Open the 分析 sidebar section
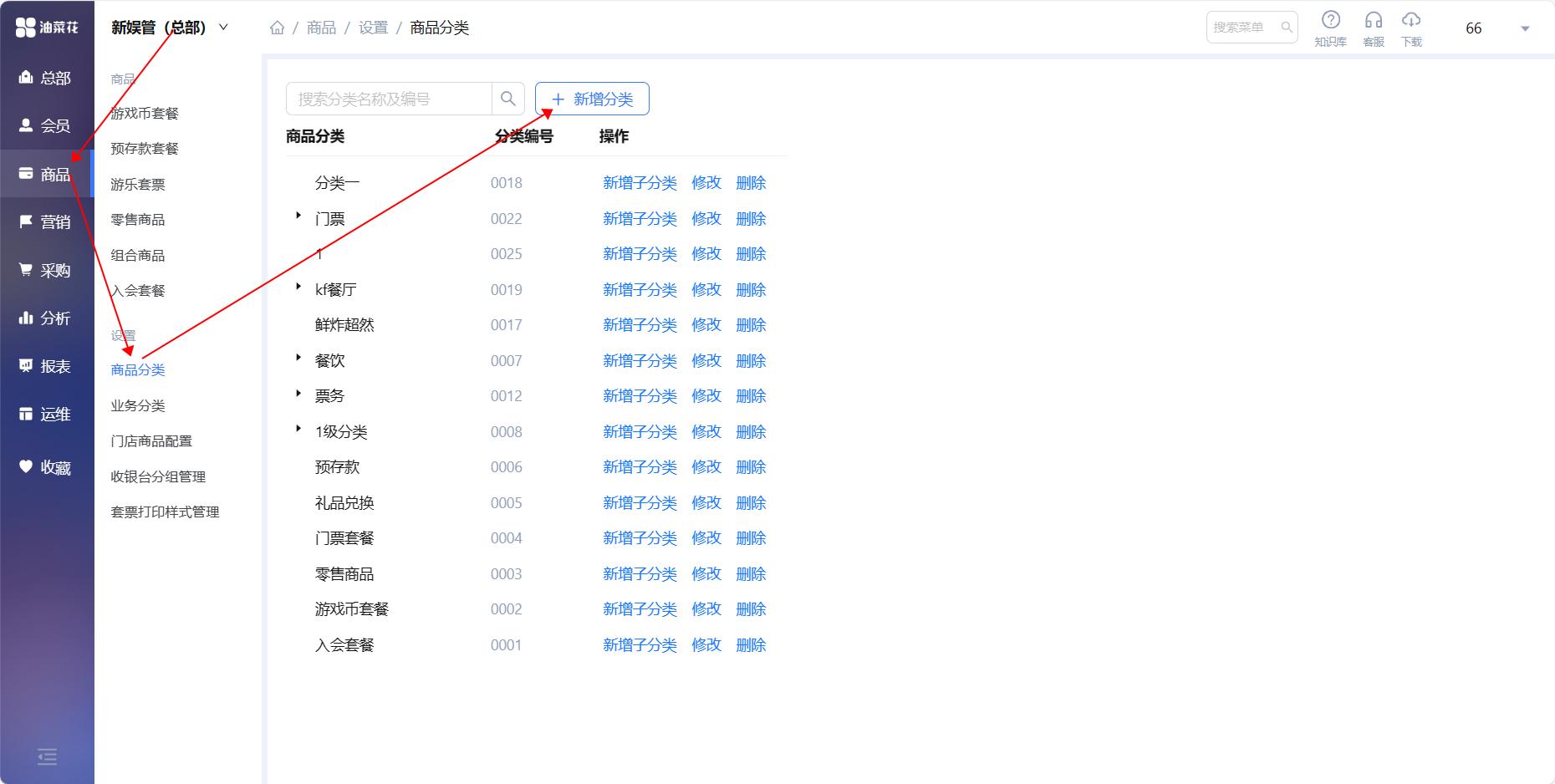Viewport: 1555px width, 784px height. point(46,318)
